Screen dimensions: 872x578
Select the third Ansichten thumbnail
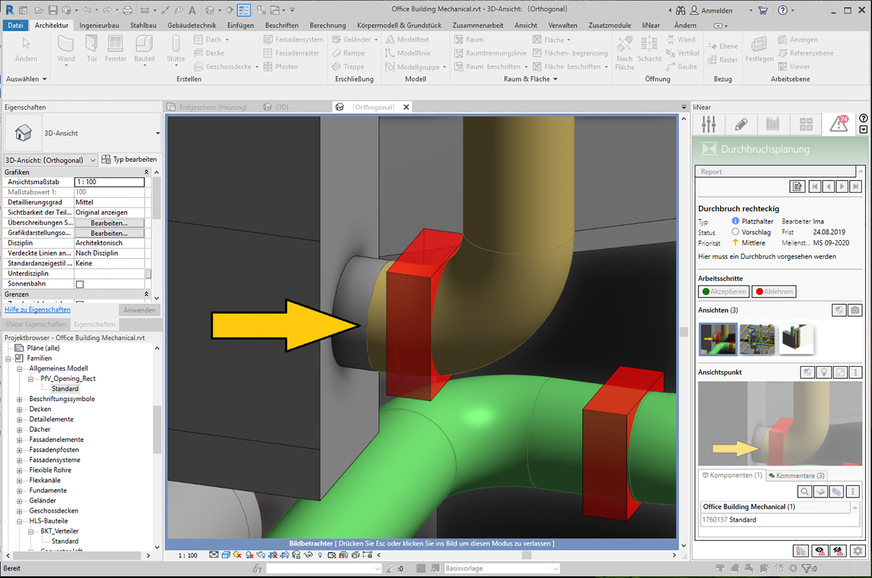pos(795,339)
